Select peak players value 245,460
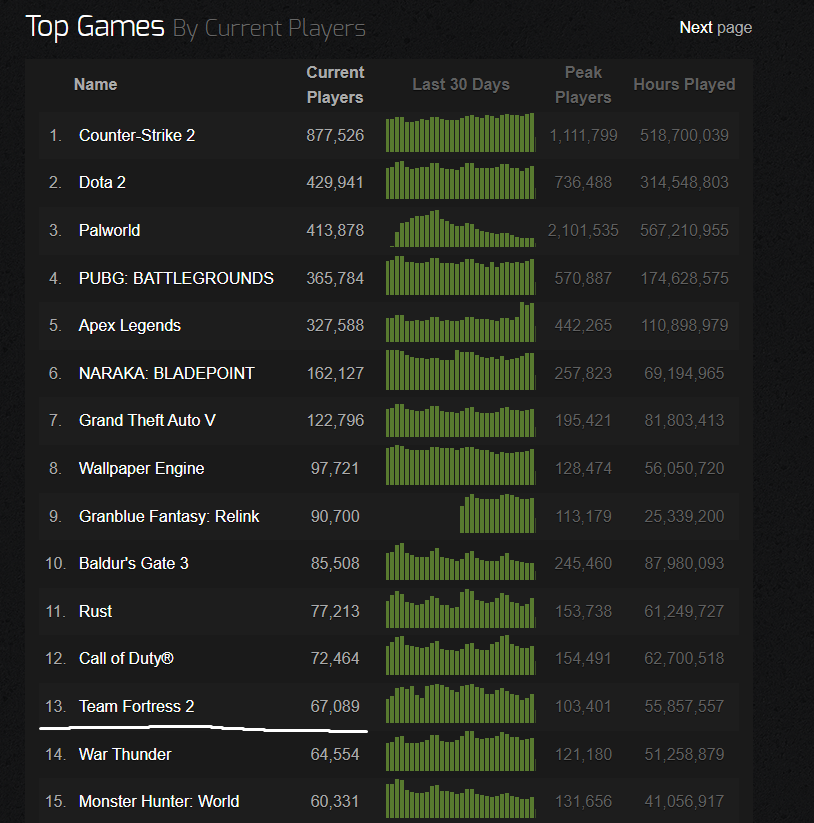This screenshot has width=814, height=823. pos(583,563)
